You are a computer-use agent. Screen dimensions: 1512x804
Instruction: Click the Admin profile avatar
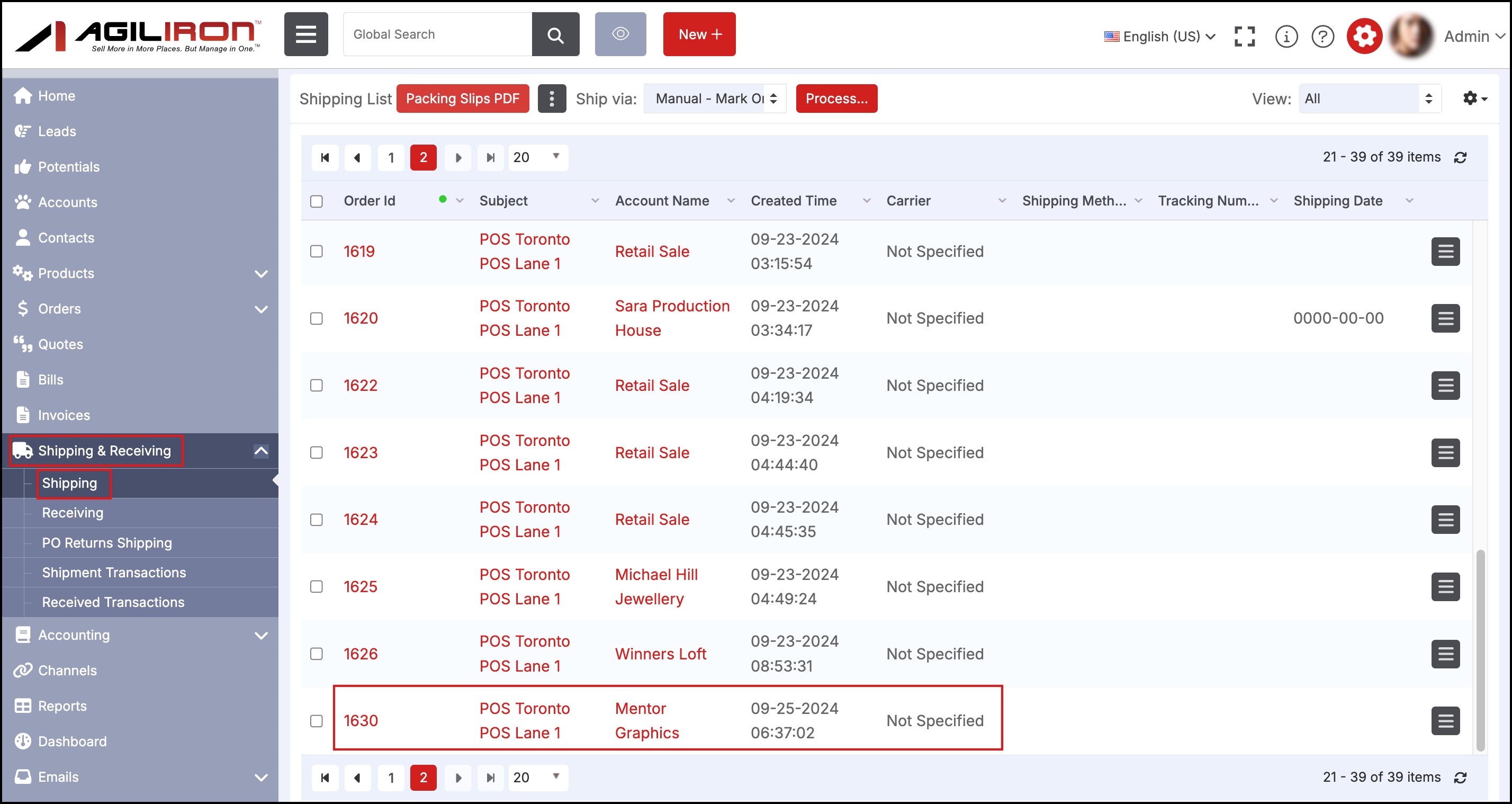(1411, 37)
